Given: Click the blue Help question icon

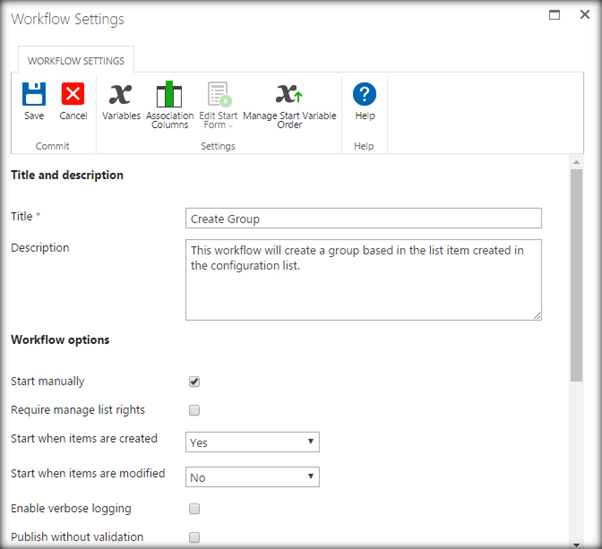Looking at the screenshot, I should click(x=365, y=95).
